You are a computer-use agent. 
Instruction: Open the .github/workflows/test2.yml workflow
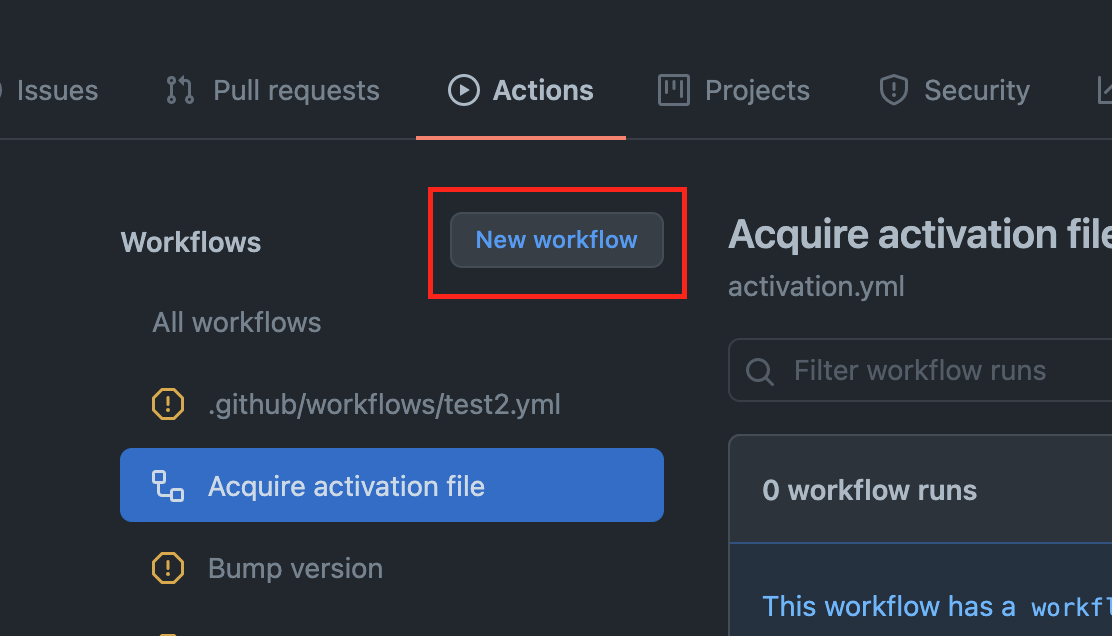(384, 404)
